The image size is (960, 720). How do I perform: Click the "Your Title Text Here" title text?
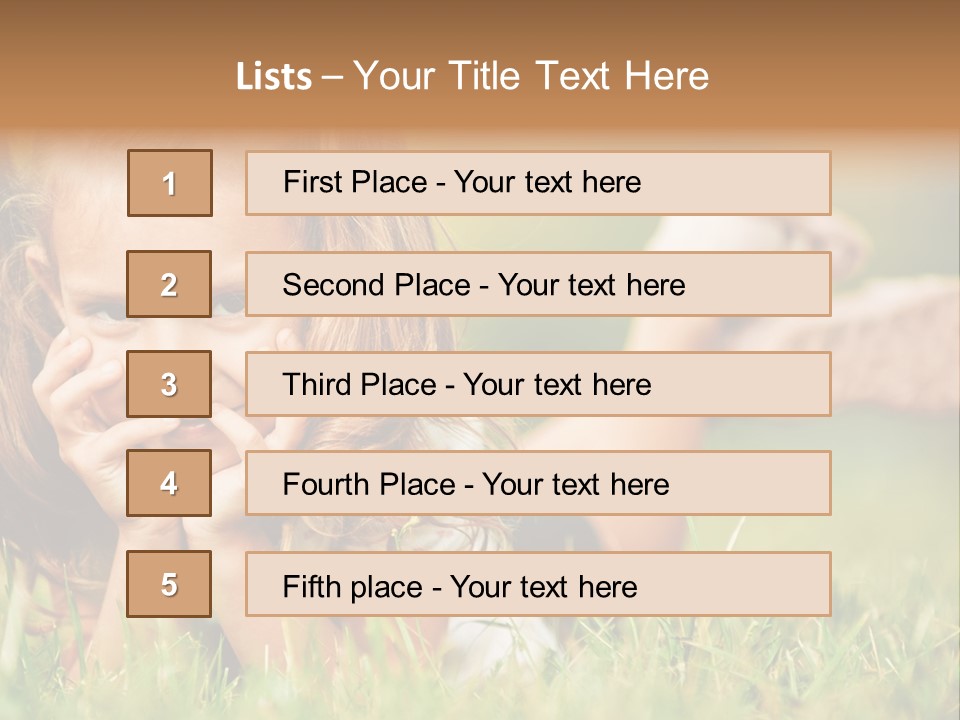tap(531, 77)
